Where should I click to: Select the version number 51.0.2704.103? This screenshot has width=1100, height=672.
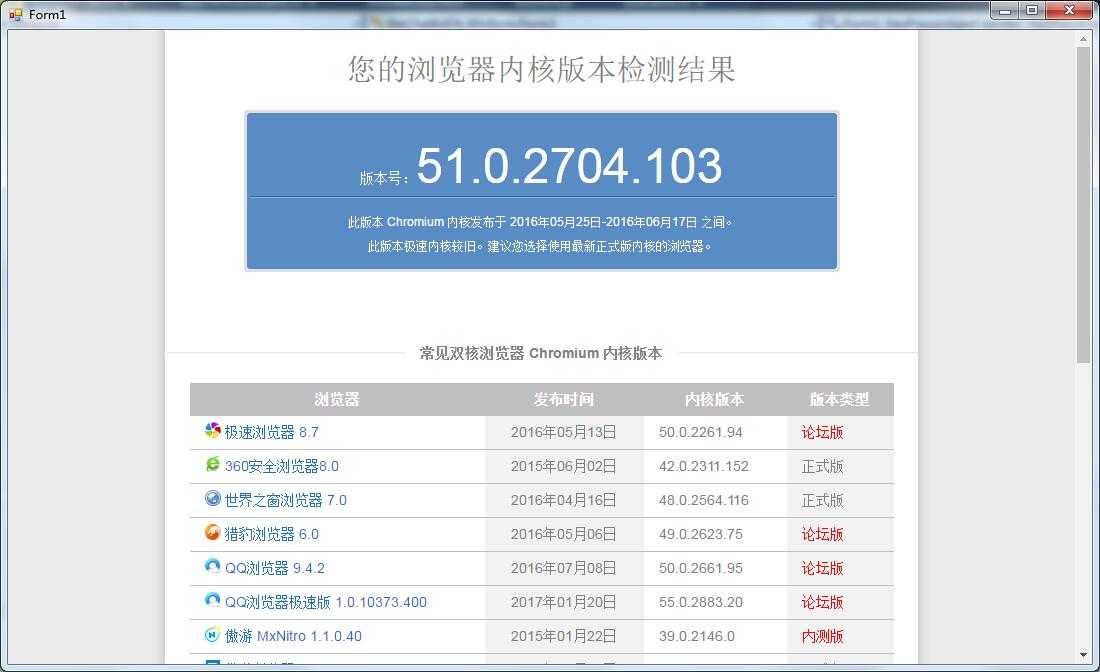(x=569, y=166)
